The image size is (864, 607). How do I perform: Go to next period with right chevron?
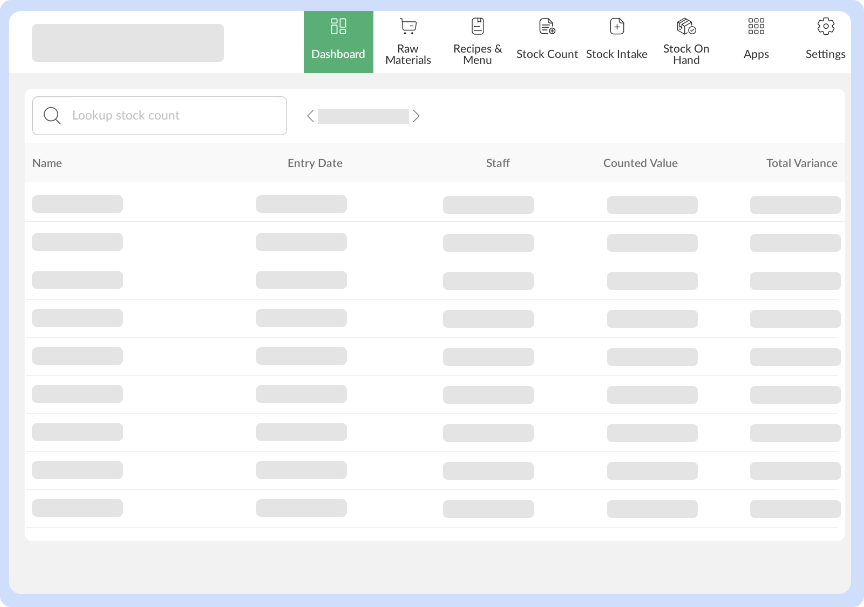coord(416,116)
